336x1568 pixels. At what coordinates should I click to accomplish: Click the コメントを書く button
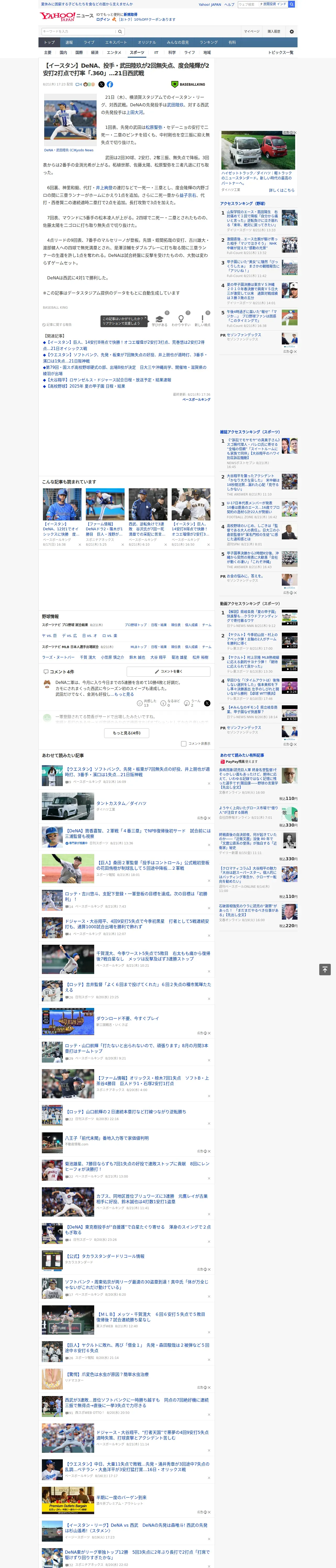click(x=168, y=671)
